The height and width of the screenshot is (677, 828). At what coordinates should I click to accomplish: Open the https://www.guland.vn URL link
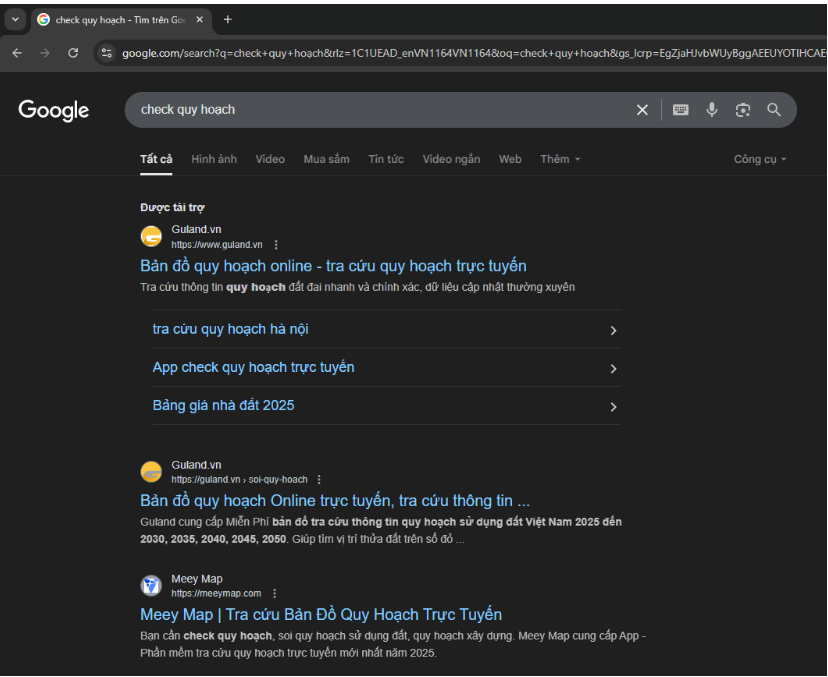tap(217, 245)
